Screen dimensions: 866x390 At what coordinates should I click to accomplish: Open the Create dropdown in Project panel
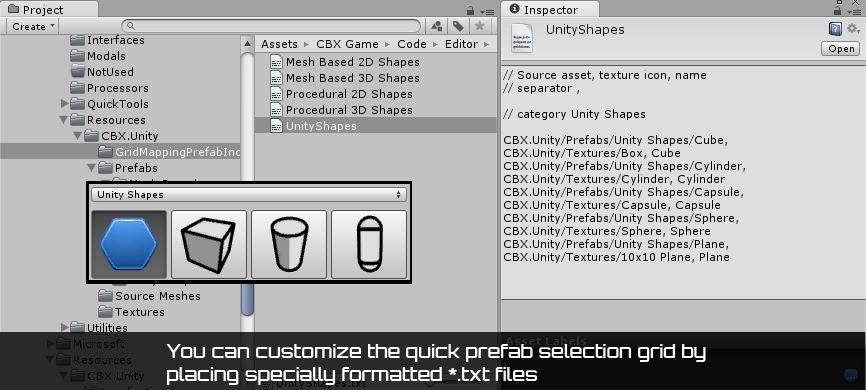tap(33, 26)
